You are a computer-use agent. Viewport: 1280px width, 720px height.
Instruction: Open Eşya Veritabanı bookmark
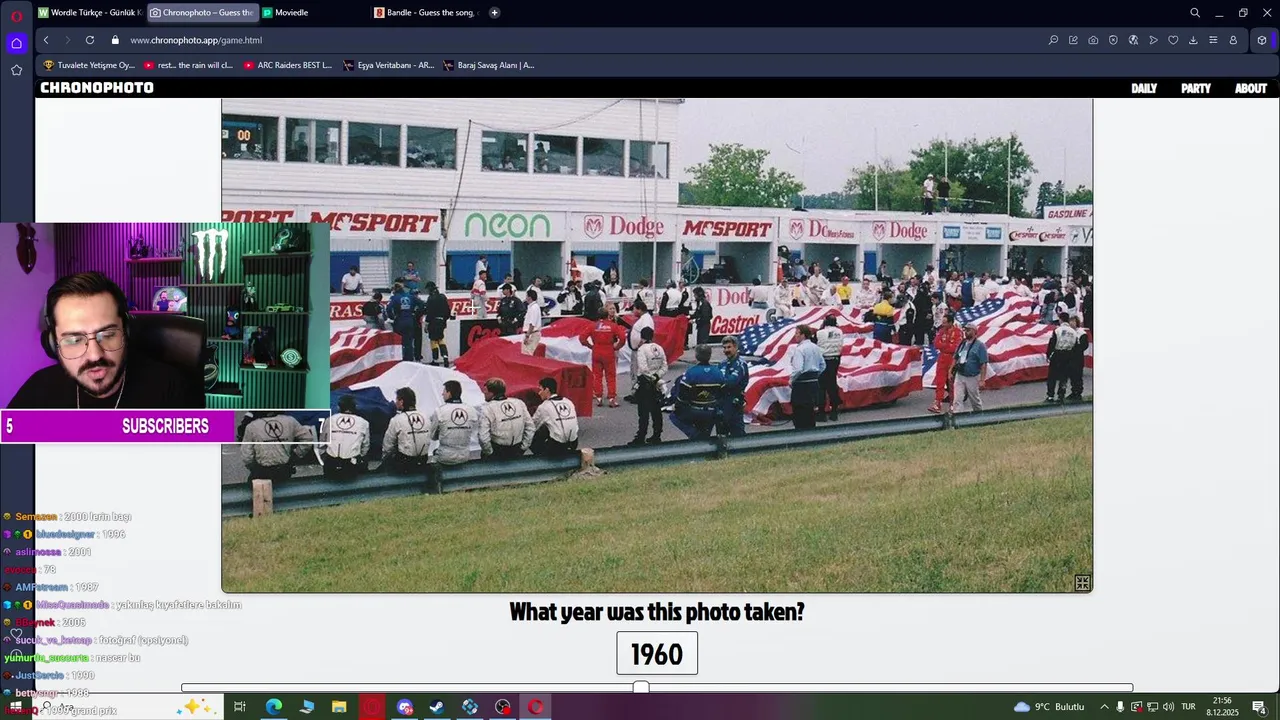pyautogui.click(x=389, y=65)
